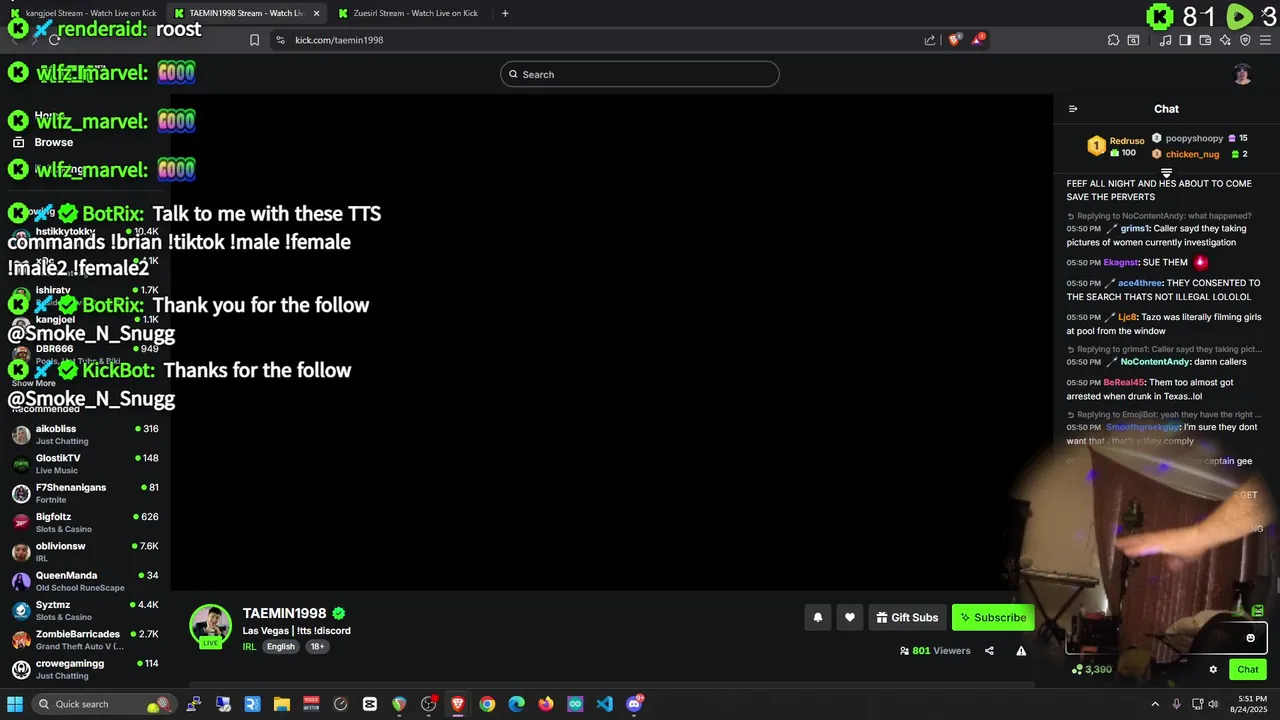Click the IRL category link

pos(249,647)
